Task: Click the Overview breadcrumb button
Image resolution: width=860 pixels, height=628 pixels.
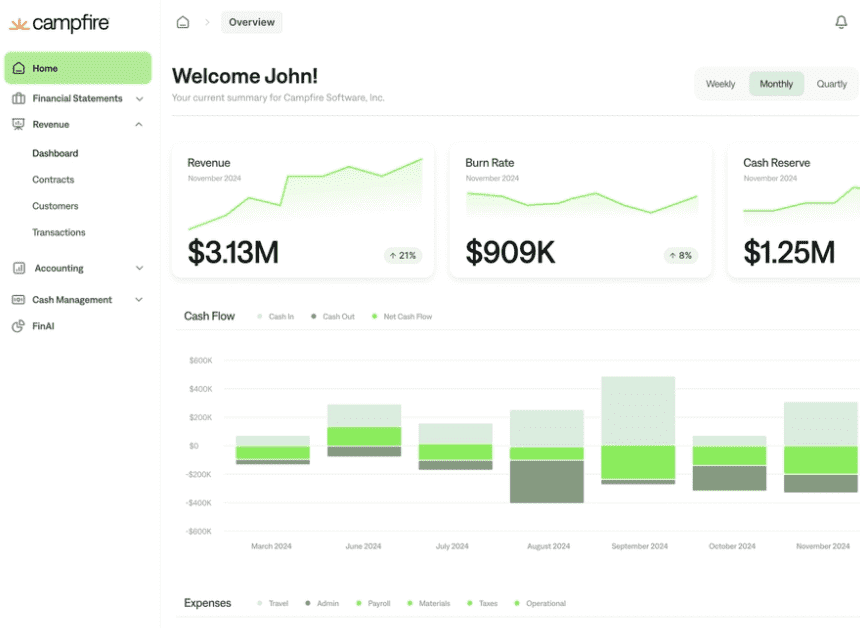Action: [251, 22]
